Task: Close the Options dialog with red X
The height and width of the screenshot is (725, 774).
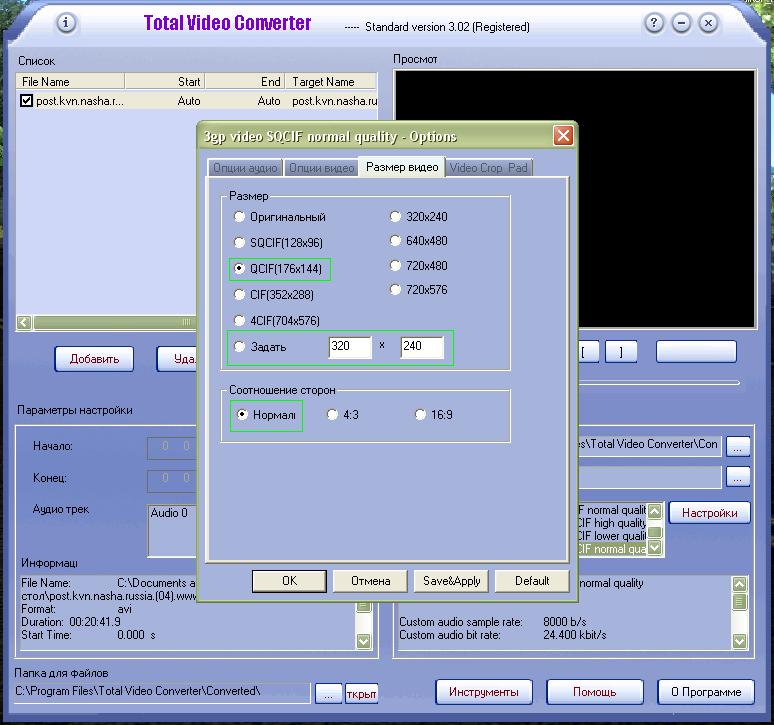Action: point(563,135)
